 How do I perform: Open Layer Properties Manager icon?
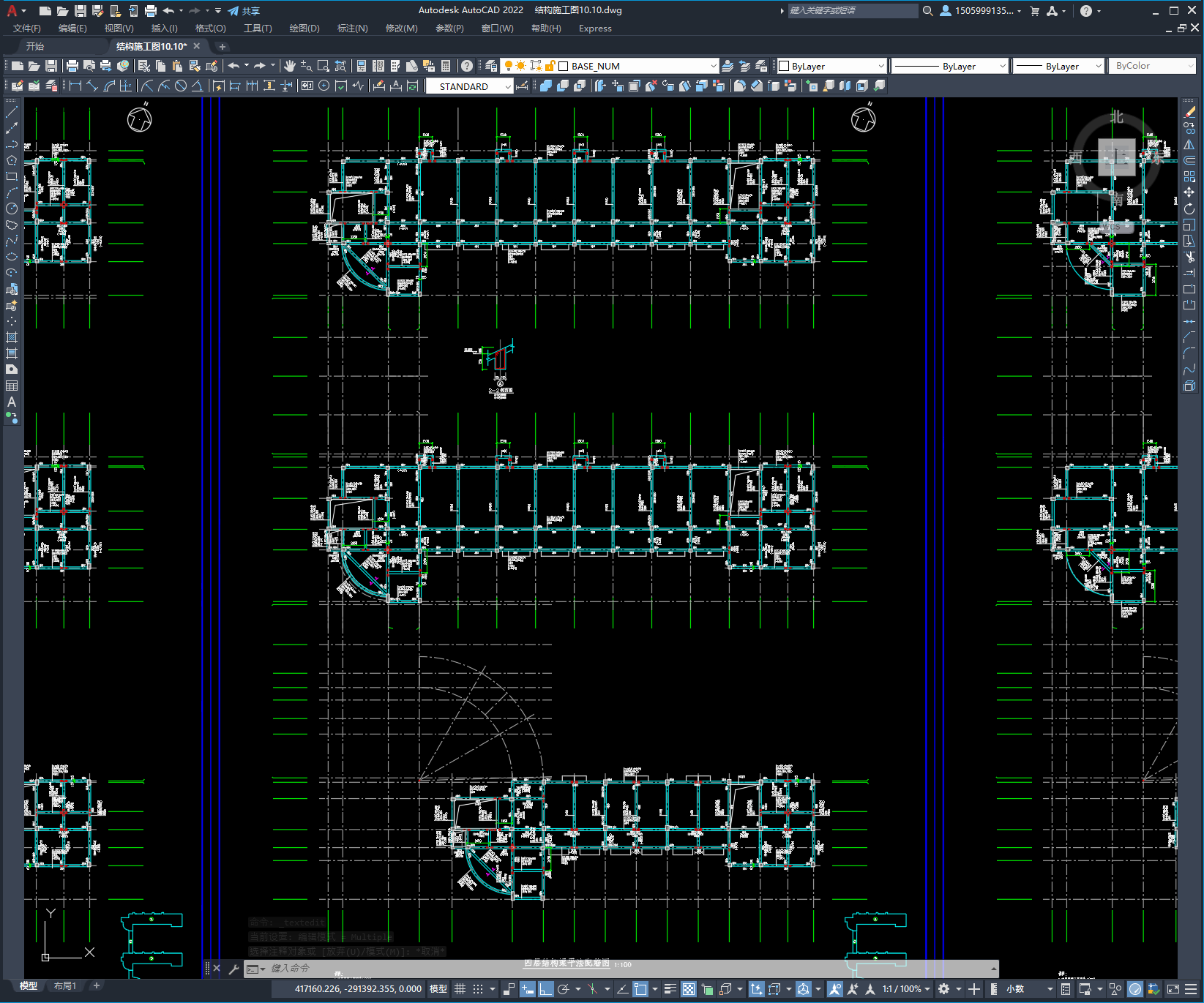(491, 66)
